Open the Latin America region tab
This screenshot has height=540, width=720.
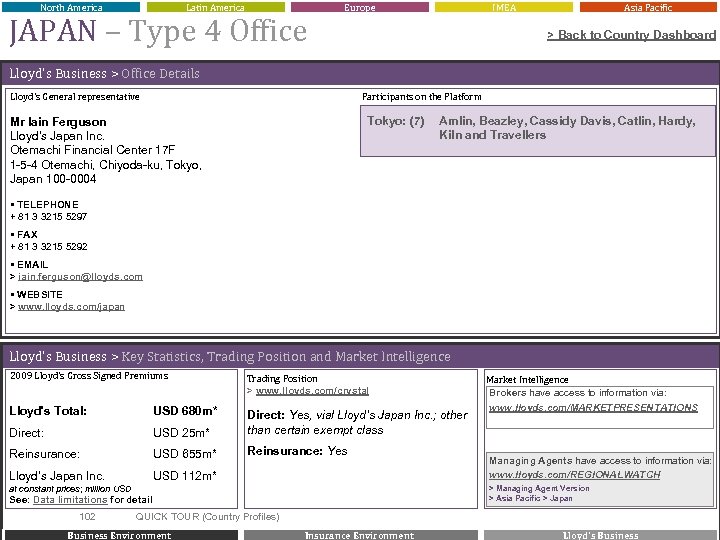[x=215, y=7]
